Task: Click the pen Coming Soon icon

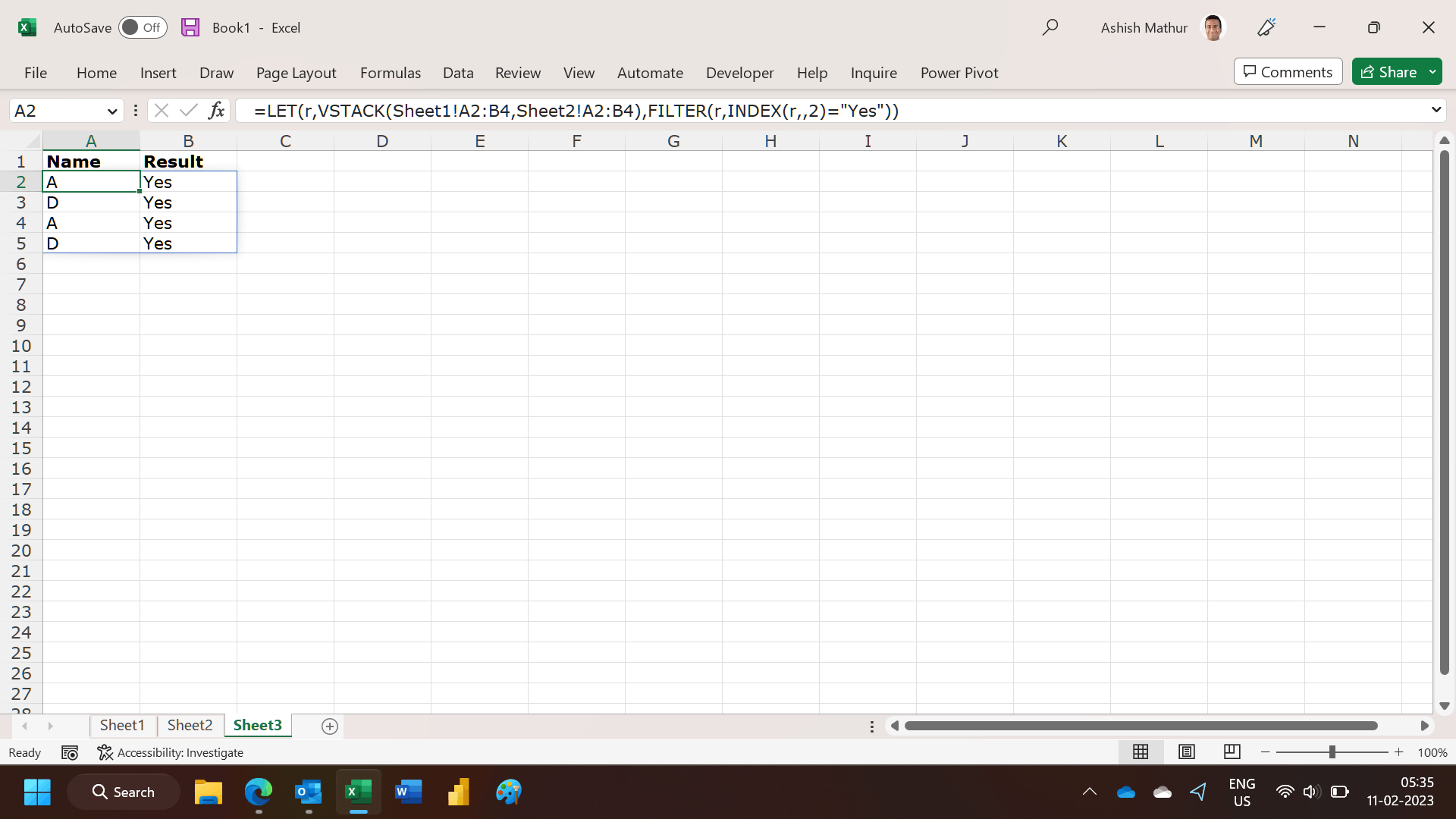Action: [x=1266, y=27]
